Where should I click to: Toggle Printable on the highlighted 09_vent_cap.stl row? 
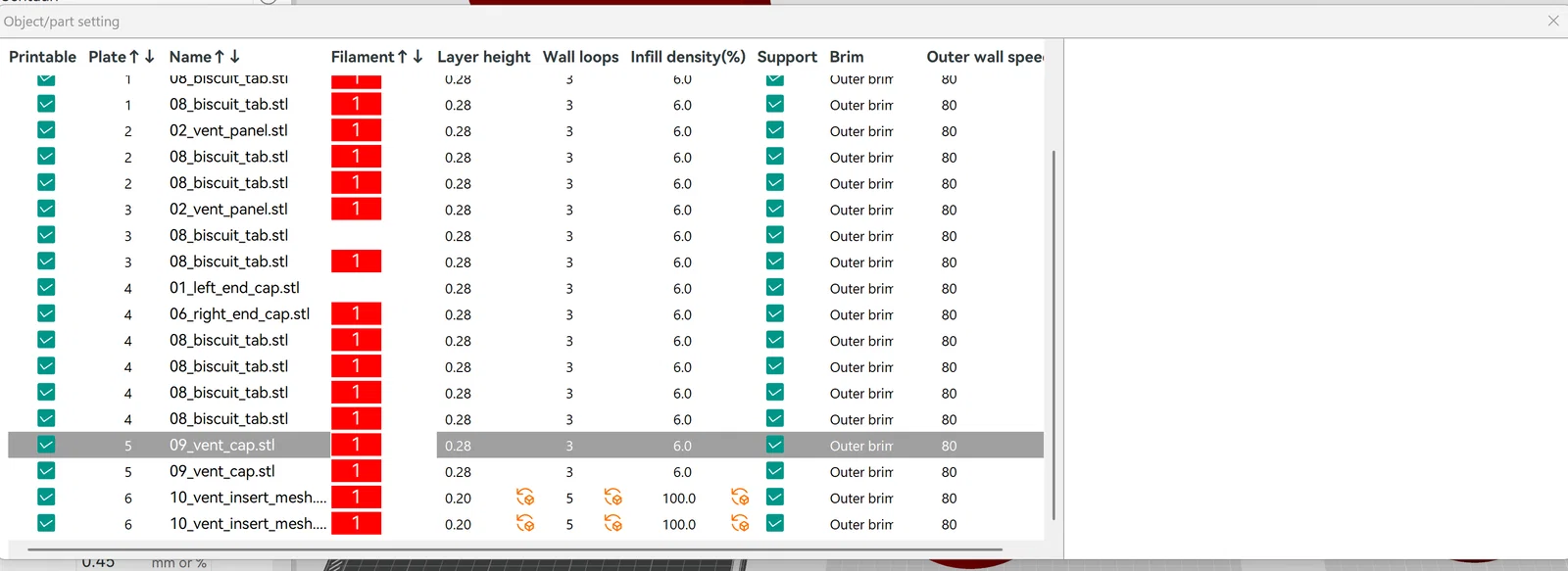(x=46, y=445)
